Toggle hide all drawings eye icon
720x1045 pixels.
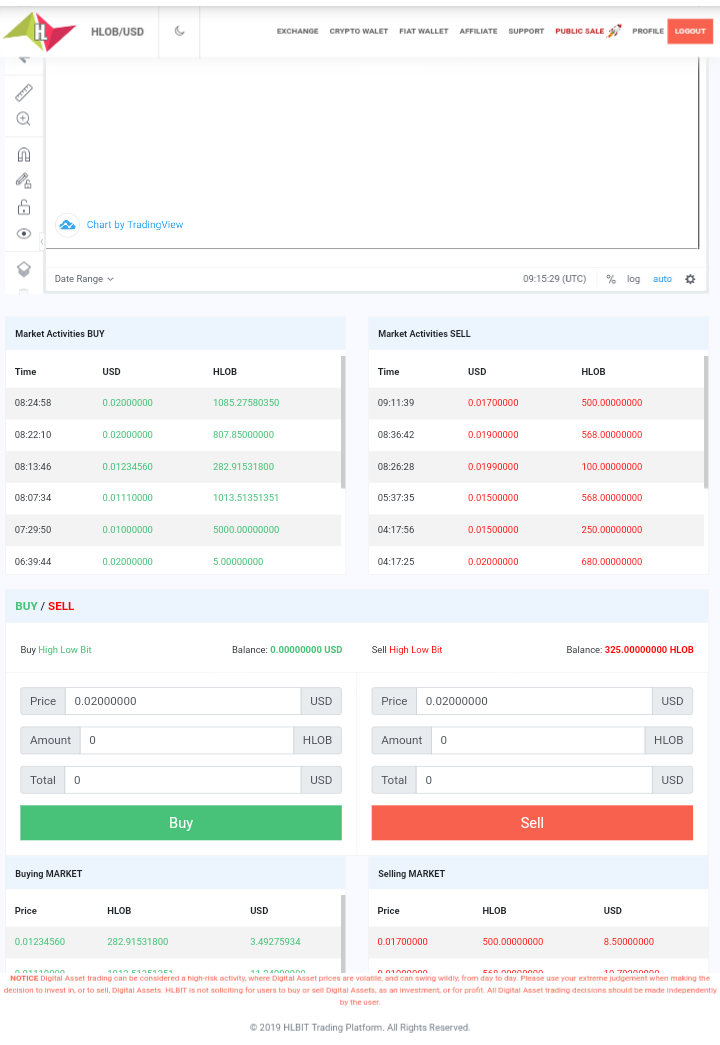24,233
